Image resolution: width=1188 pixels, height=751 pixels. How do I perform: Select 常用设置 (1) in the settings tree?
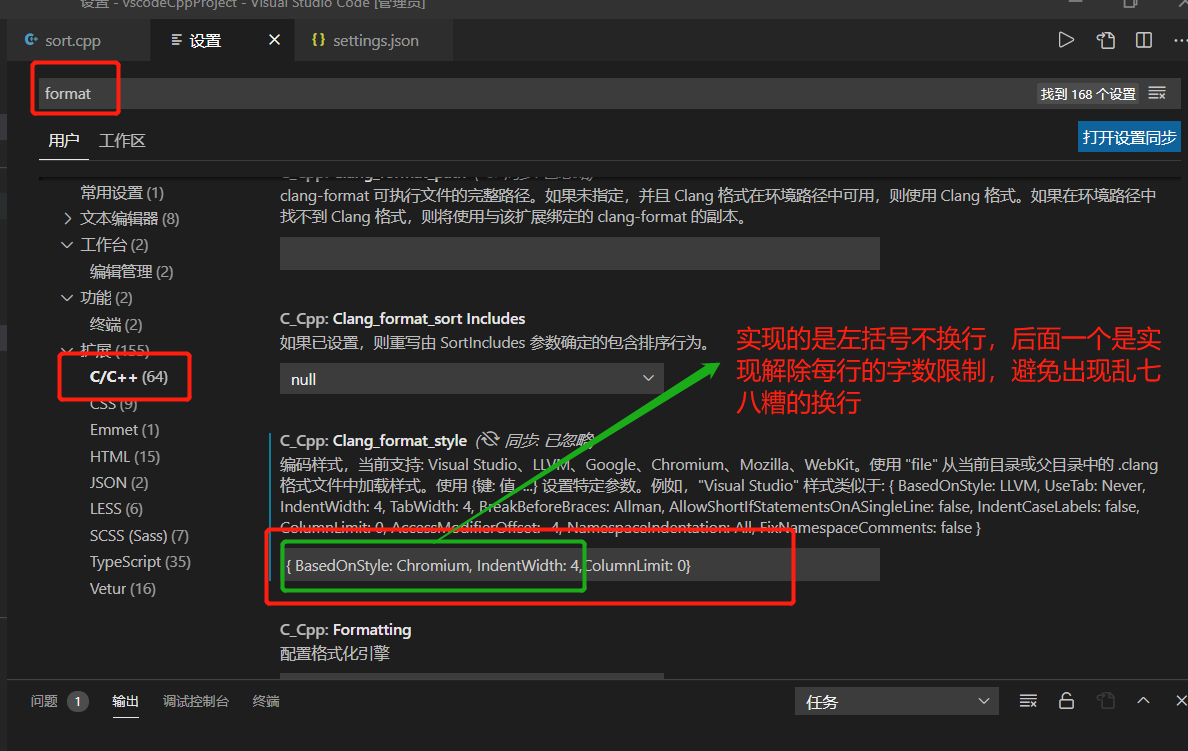[122, 192]
